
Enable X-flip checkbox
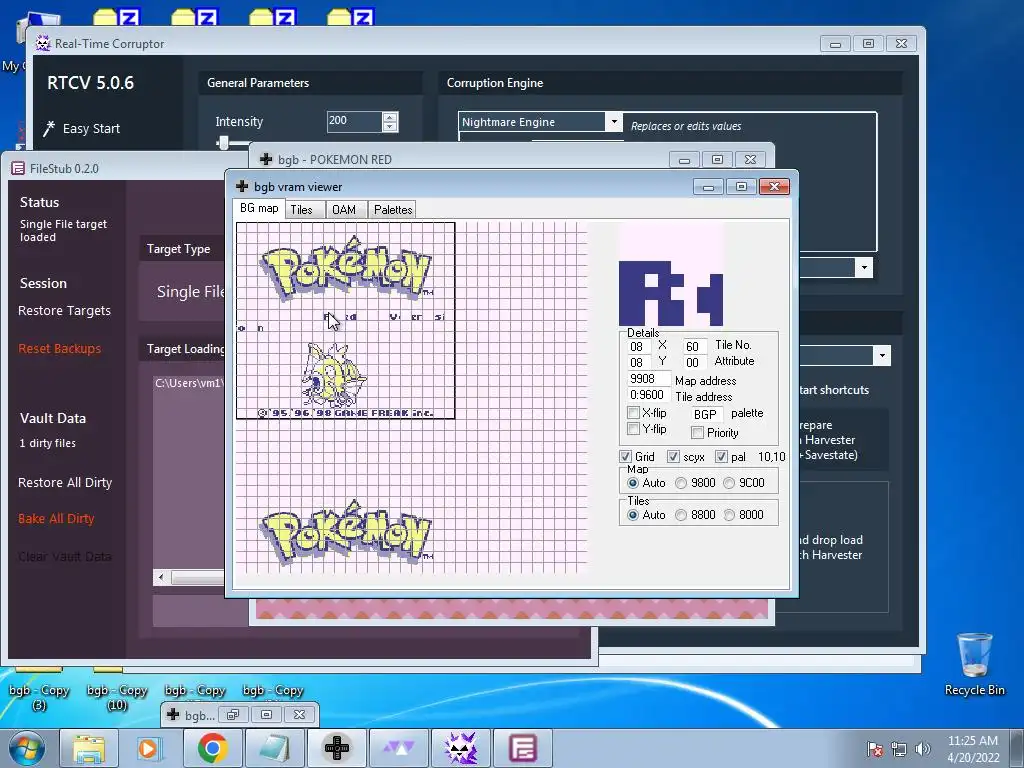point(633,413)
